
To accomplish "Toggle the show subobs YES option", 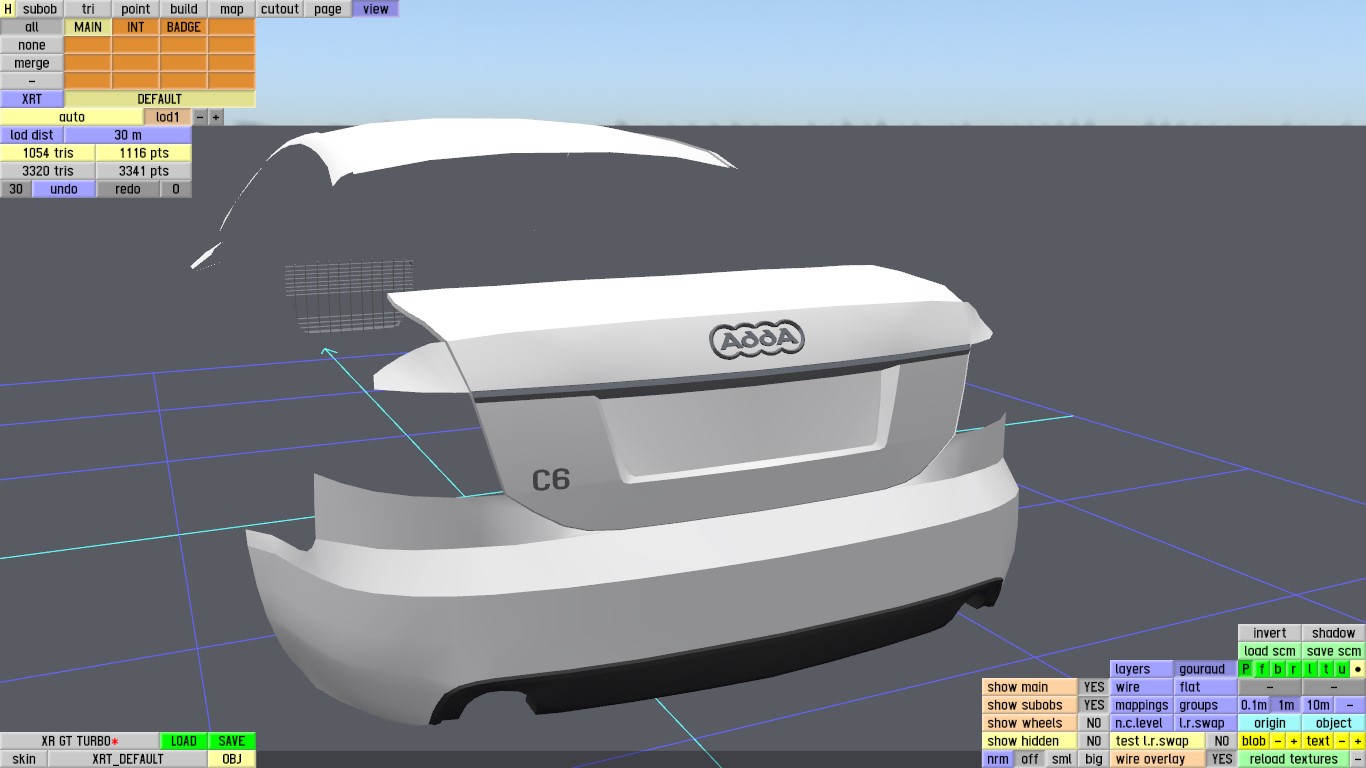I will [x=1094, y=705].
